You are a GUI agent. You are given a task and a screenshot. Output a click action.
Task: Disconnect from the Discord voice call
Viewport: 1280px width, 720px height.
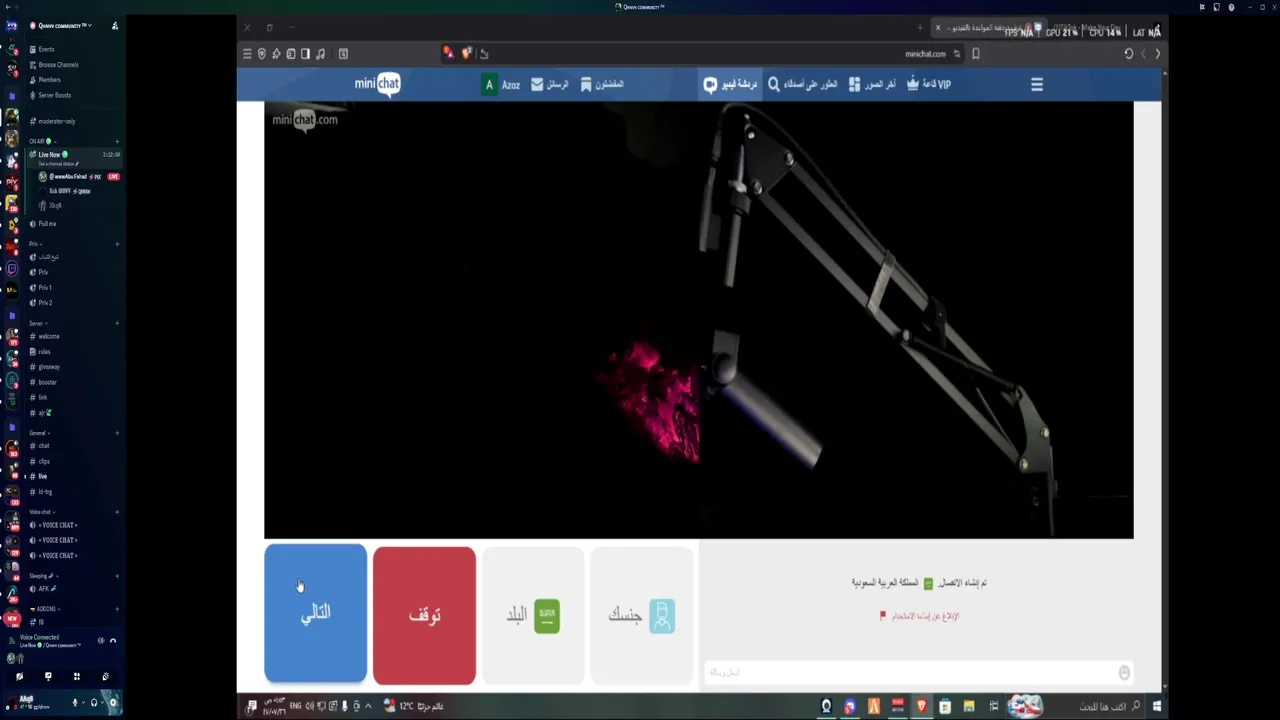pos(113,640)
